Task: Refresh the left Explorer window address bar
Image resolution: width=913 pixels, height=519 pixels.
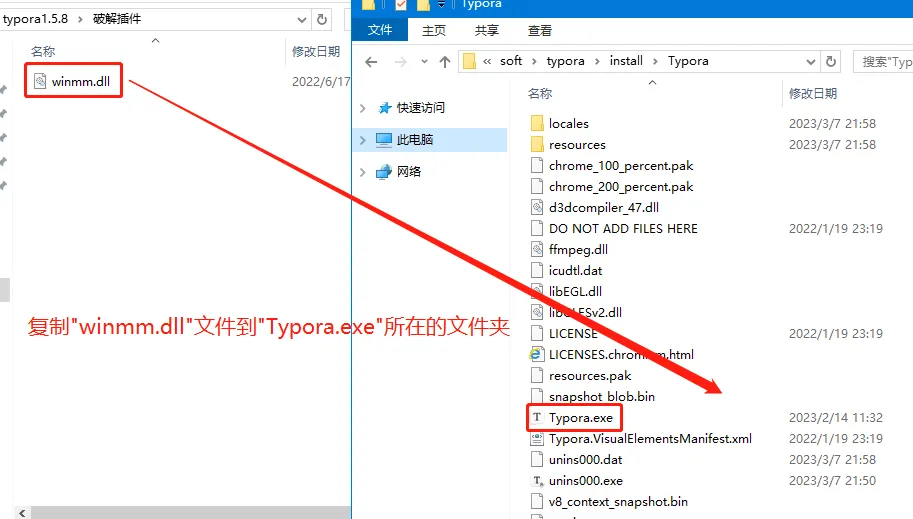Action: pyautogui.click(x=322, y=19)
